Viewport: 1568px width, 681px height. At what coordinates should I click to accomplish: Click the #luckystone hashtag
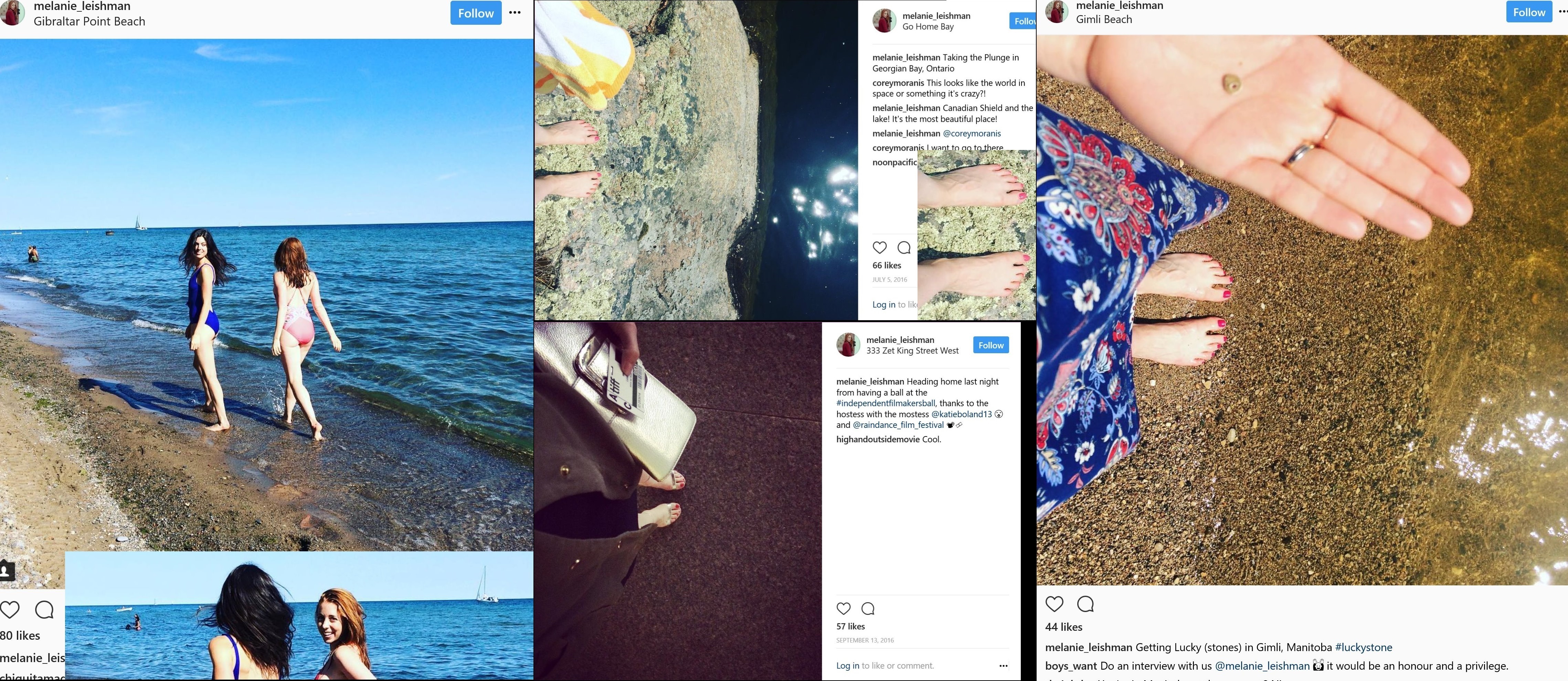[x=1364, y=647]
